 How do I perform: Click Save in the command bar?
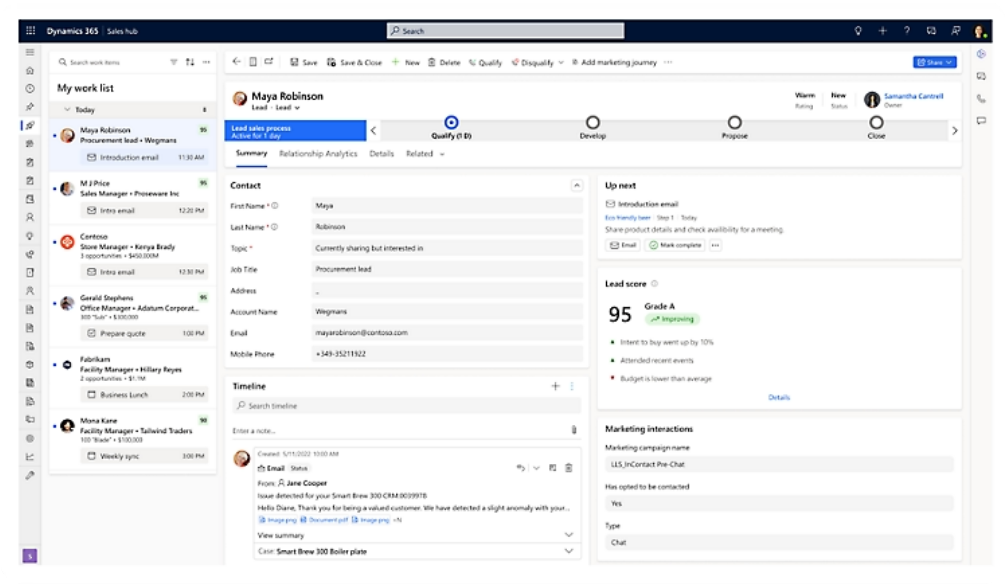(x=303, y=62)
